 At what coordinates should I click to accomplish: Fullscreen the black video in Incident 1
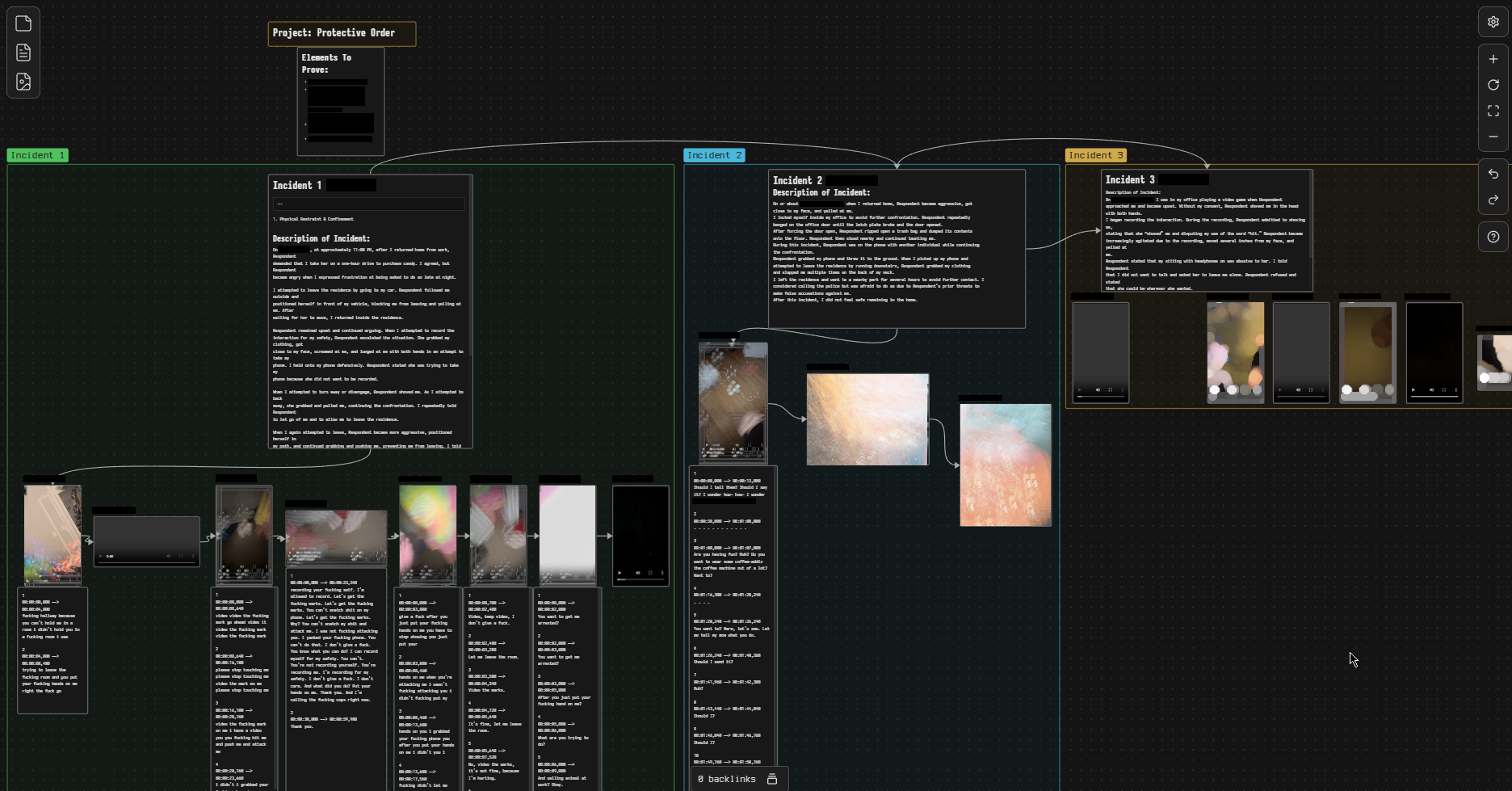[650, 573]
